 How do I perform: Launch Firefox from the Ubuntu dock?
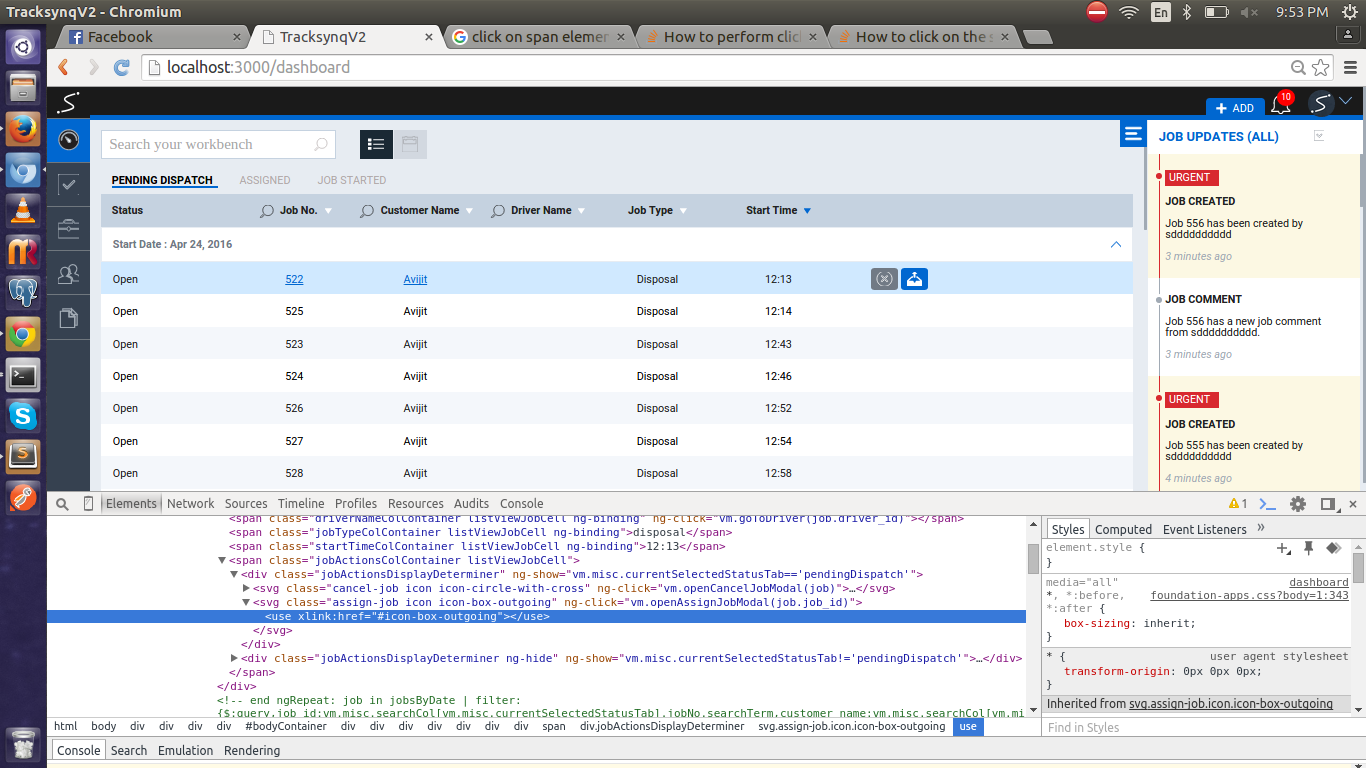coord(23,129)
